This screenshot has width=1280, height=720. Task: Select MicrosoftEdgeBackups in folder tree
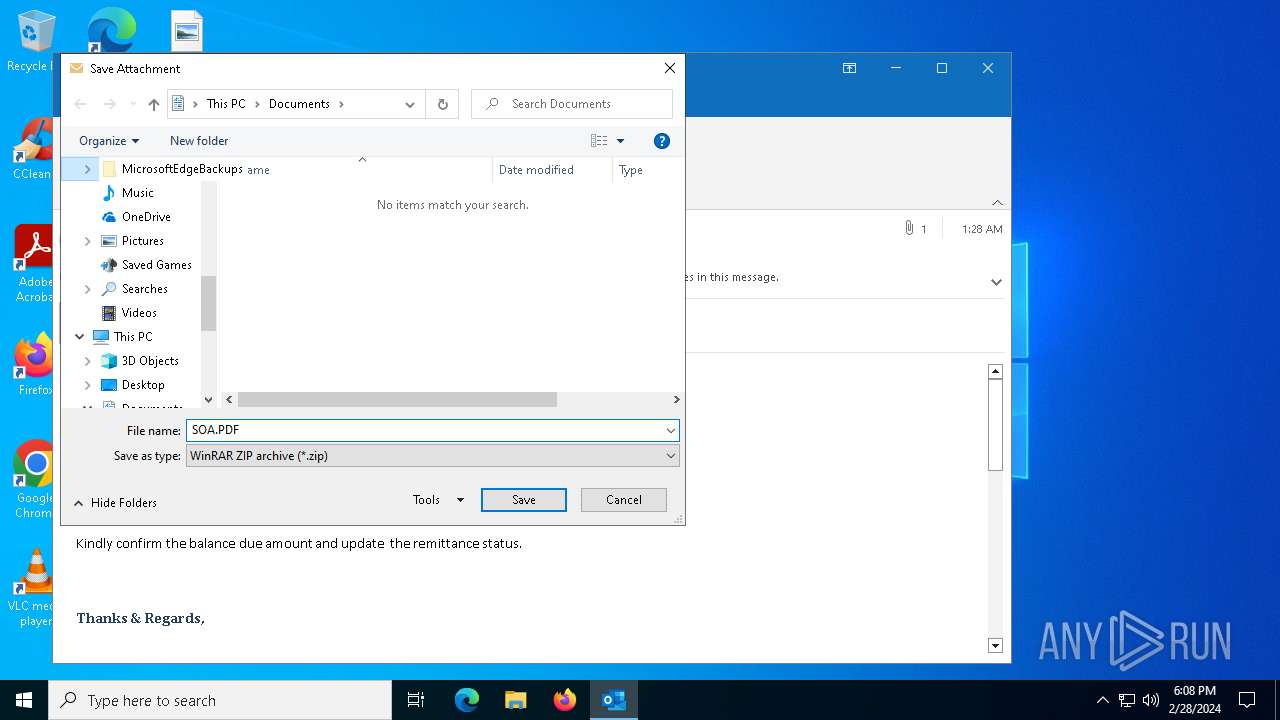click(x=182, y=169)
